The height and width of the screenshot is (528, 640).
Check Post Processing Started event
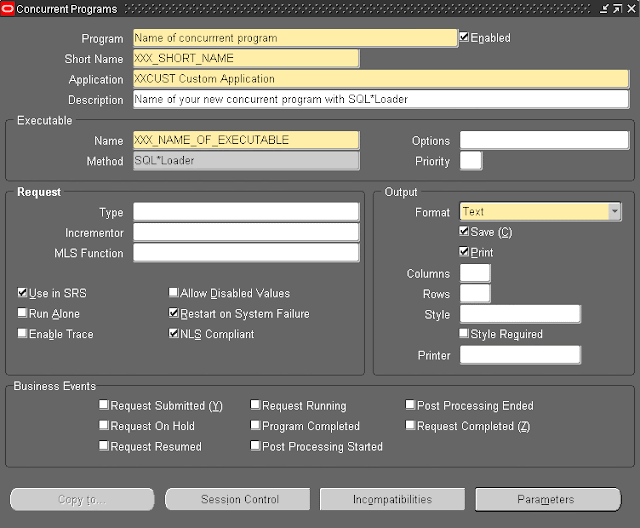[255, 446]
